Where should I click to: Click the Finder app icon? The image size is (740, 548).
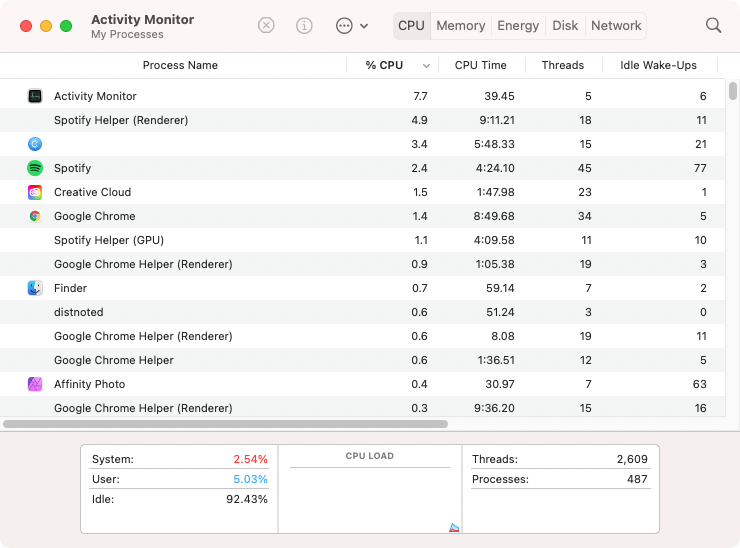pos(35,288)
